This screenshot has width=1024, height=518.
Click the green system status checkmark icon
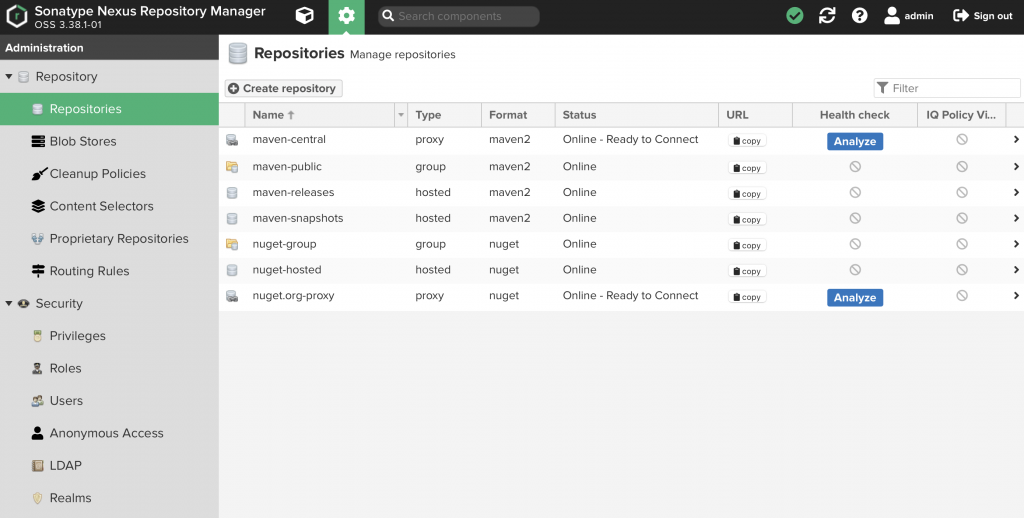[794, 16]
